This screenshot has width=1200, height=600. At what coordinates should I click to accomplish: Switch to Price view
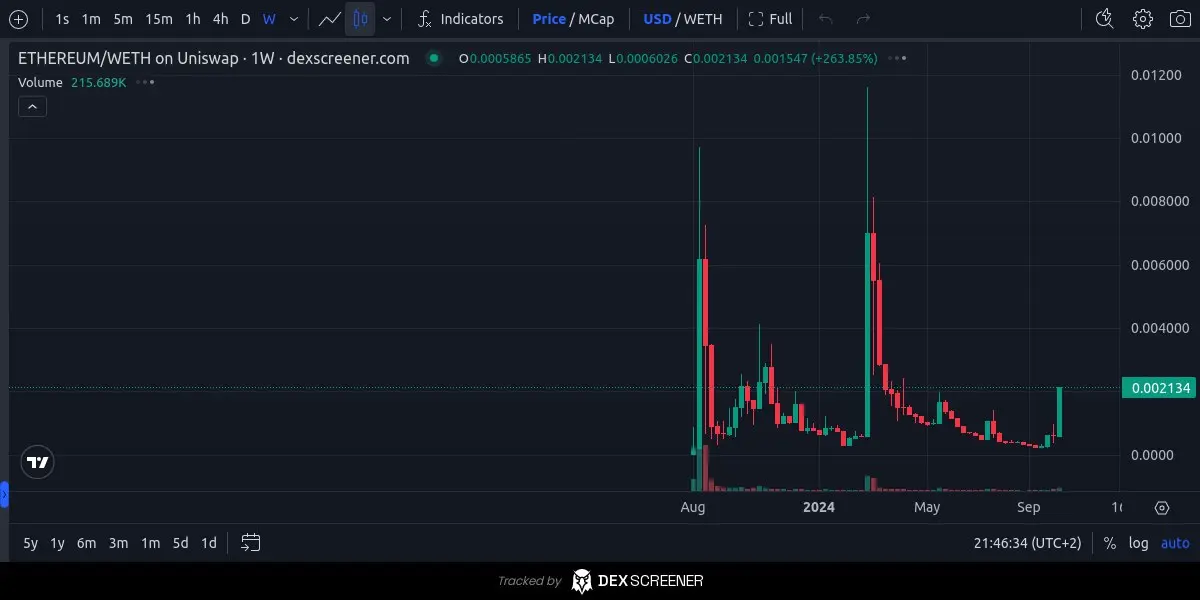point(549,19)
